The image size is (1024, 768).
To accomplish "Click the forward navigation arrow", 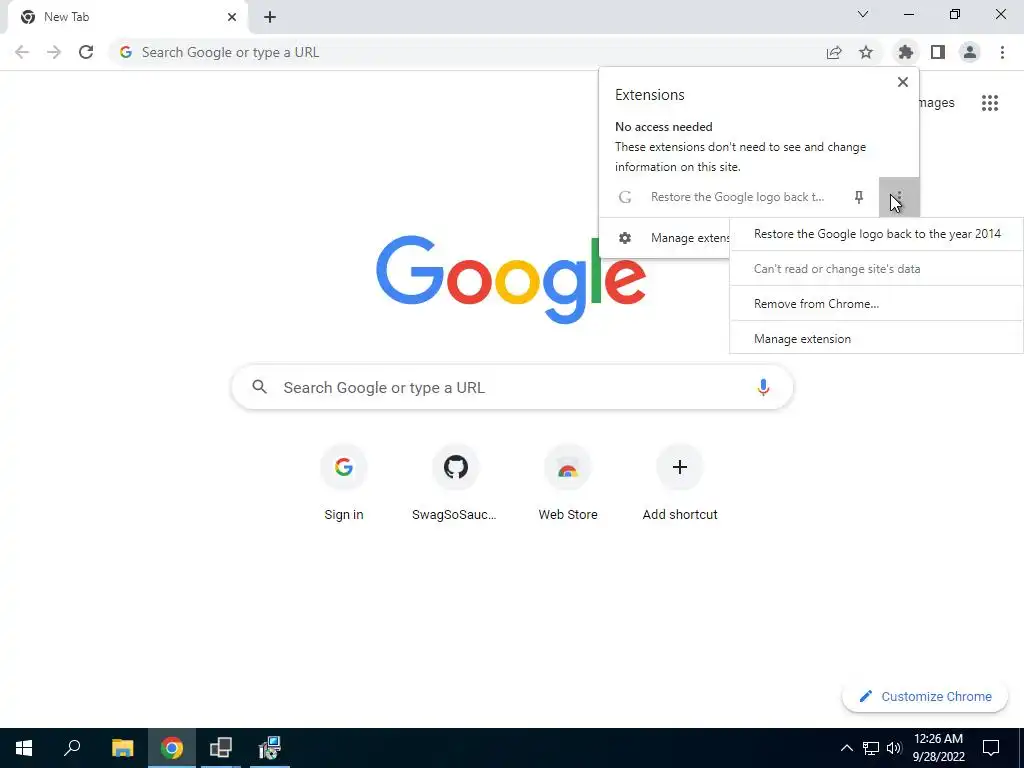I will pos(54,52).
